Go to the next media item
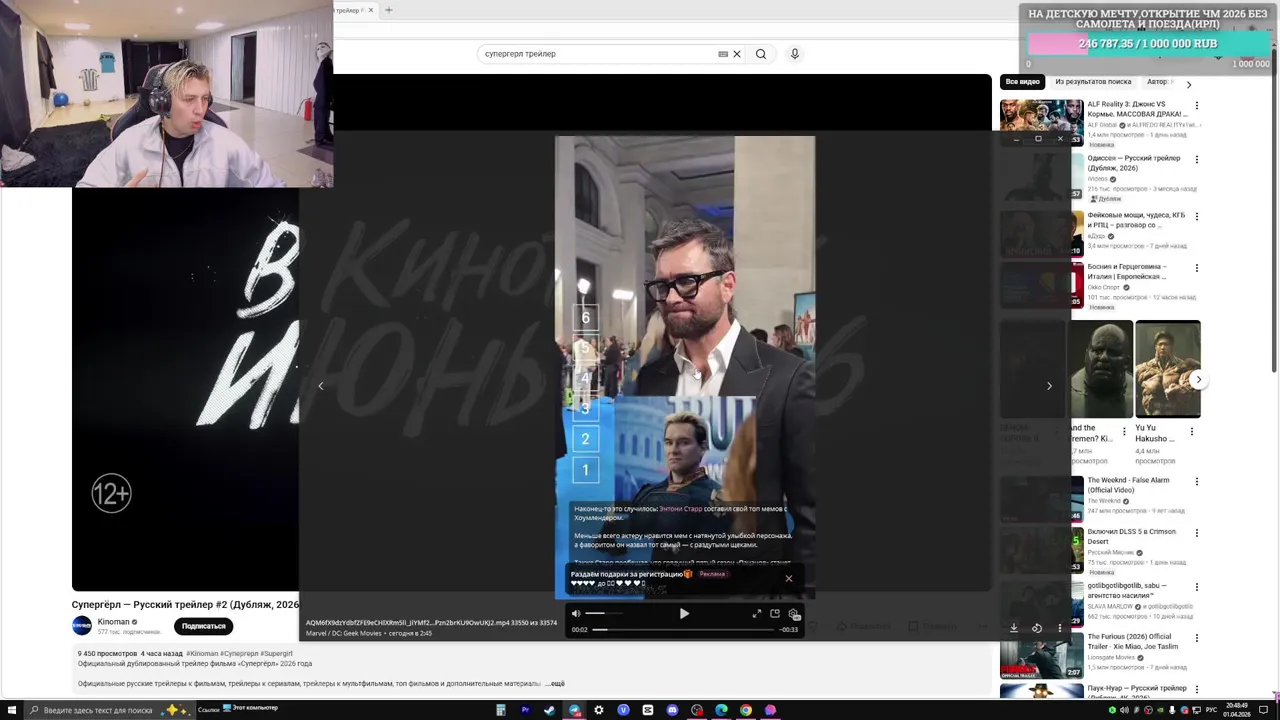The height and width of the screenshot is (720, 1280). 1049,385
